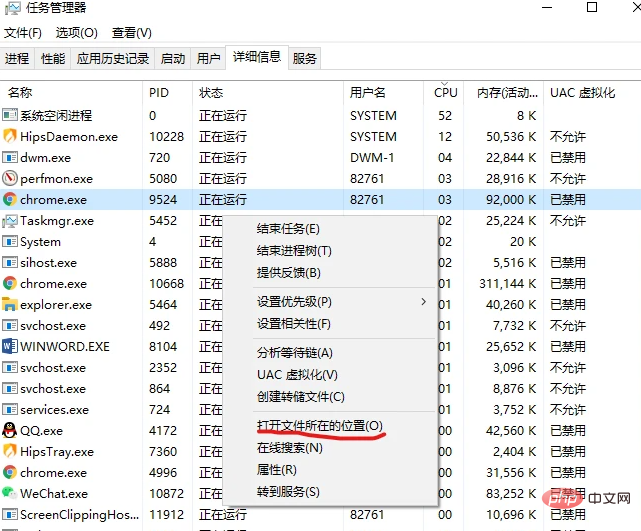Sort by the CPU column header

click(444, 93)
